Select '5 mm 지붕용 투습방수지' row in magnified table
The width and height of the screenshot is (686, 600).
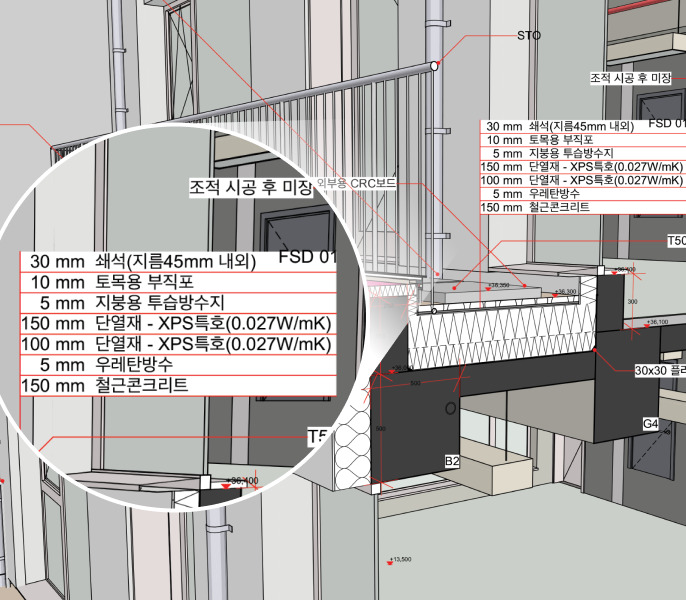(x=178, y=303)
